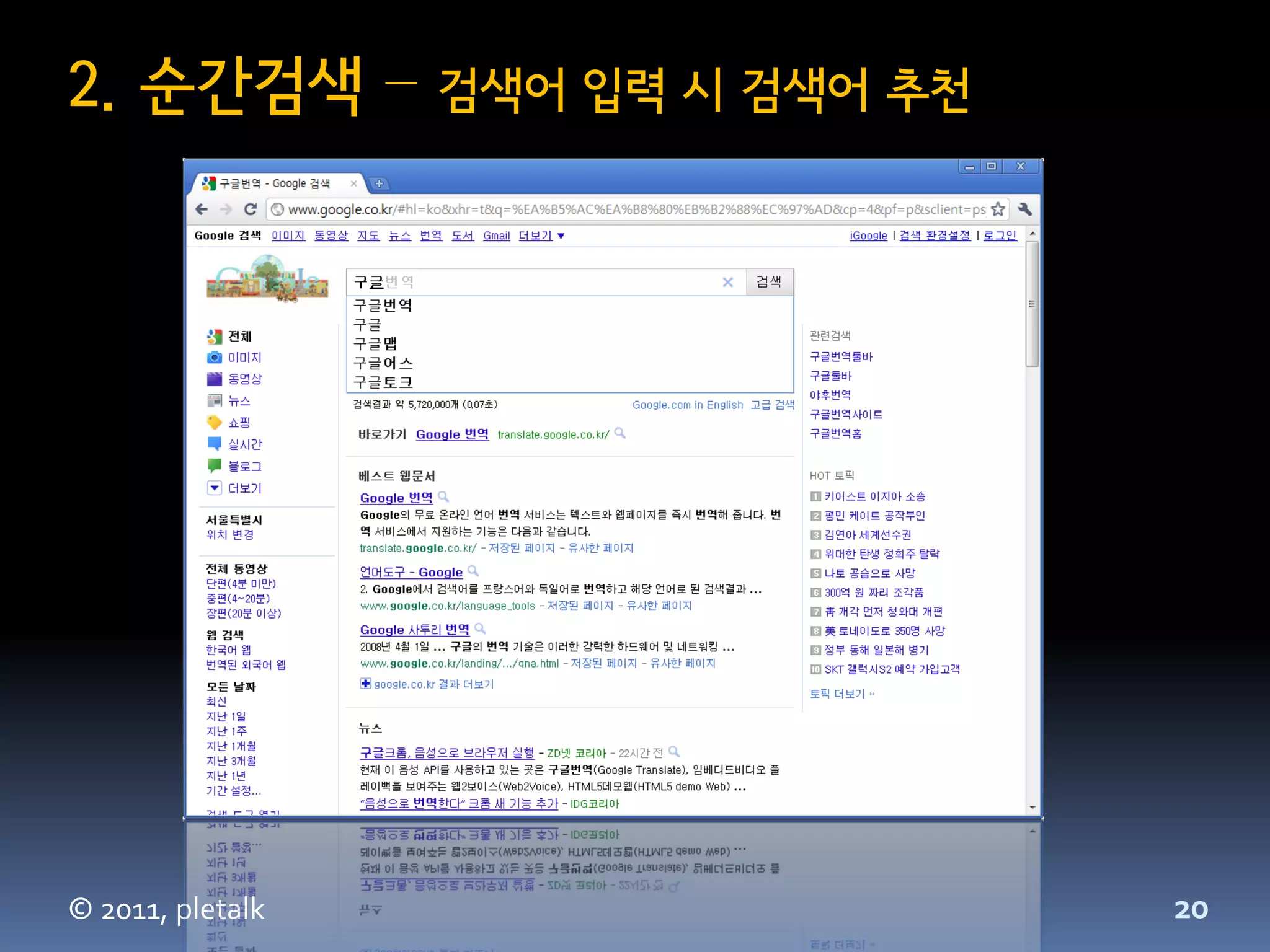This screenshot has height=952, width=1270.
Task: Select 번역된 외국어 웹 filter
Action: (x=246, y=665)
